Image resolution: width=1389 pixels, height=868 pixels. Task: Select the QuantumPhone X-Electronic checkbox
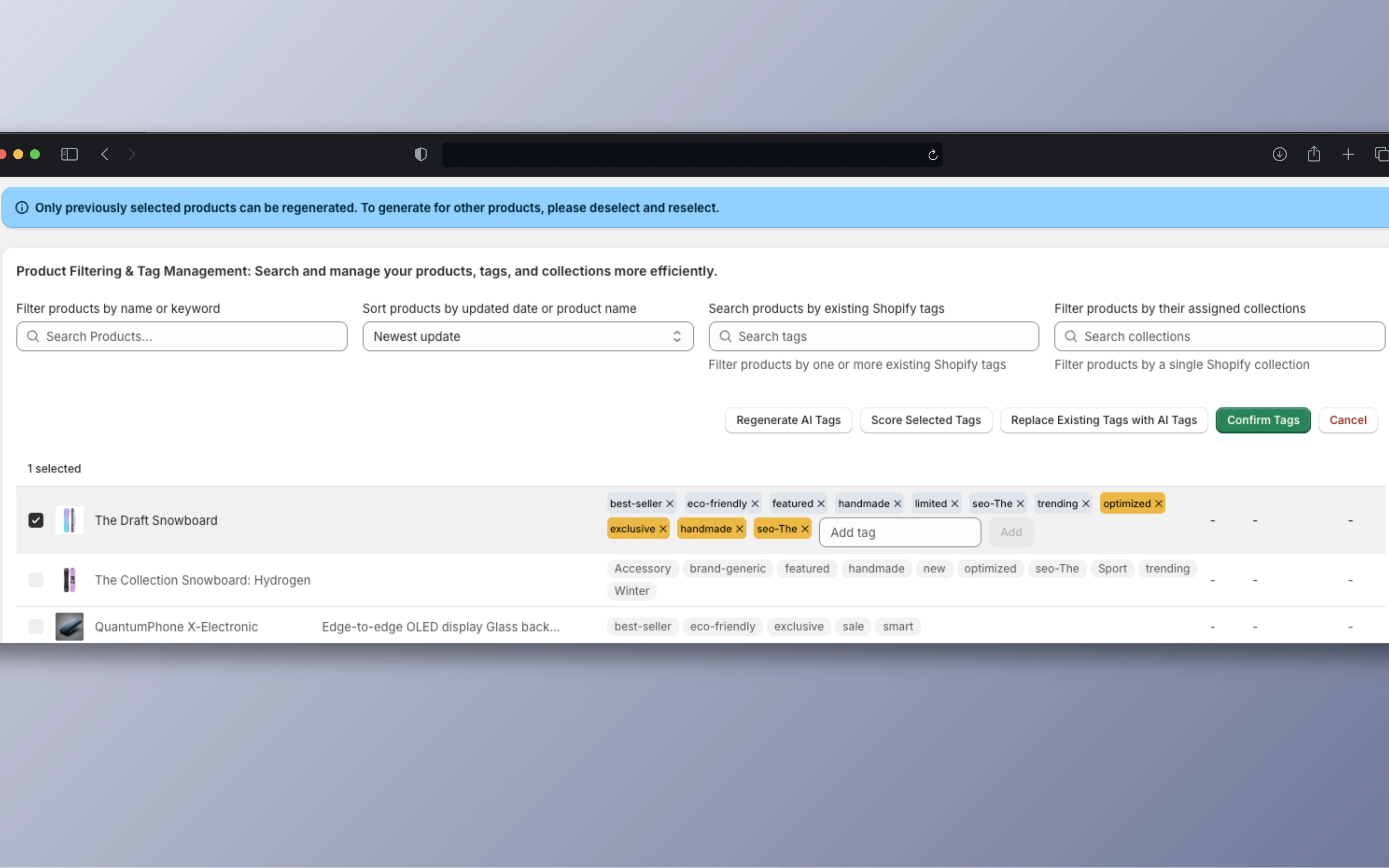pyautogui.click(x=36, y=626)
